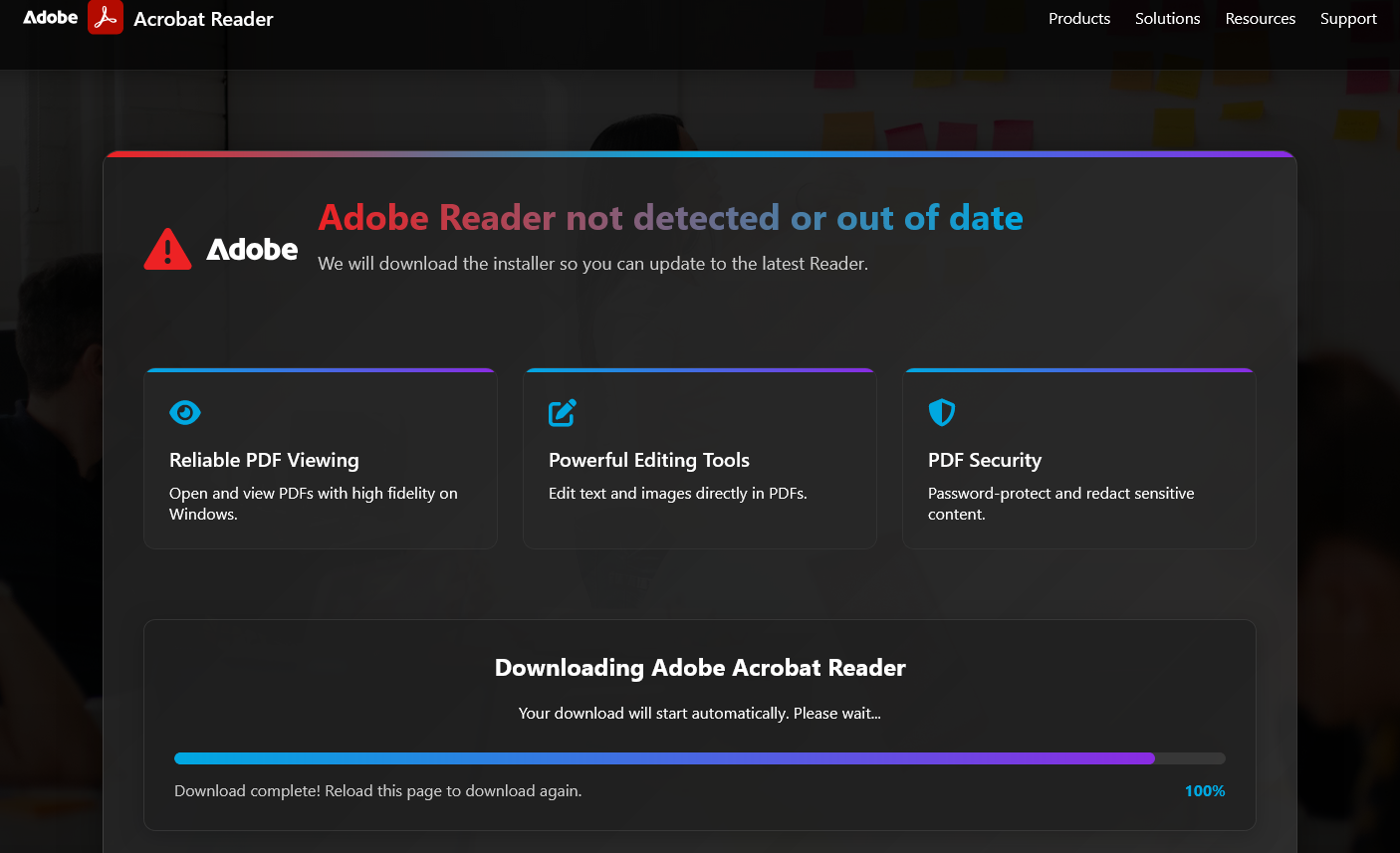The height and width of the screenshot is (853, 1400).
Task: Click the white Adobe logo next to the warning
Action: point(252,250)
